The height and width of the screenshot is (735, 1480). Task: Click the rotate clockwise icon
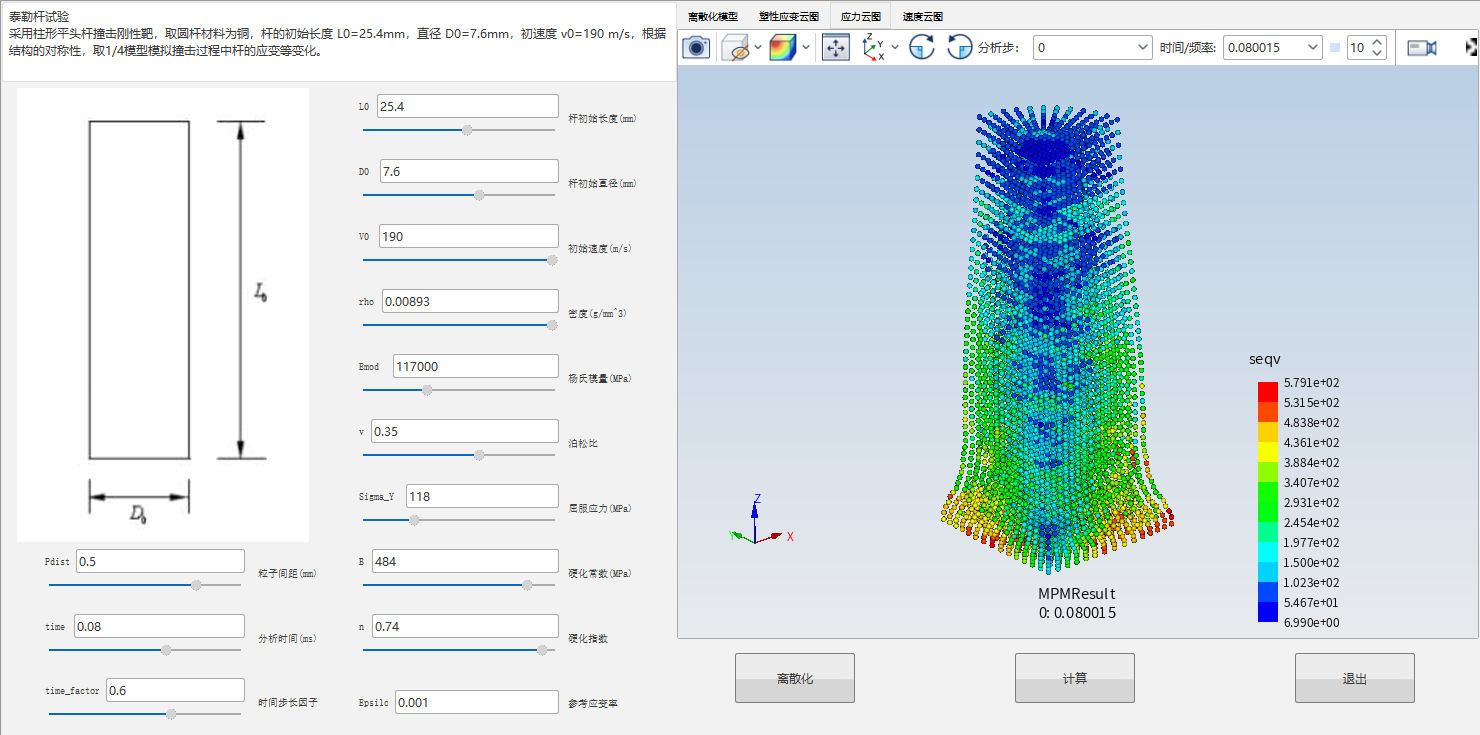[921, 47]
